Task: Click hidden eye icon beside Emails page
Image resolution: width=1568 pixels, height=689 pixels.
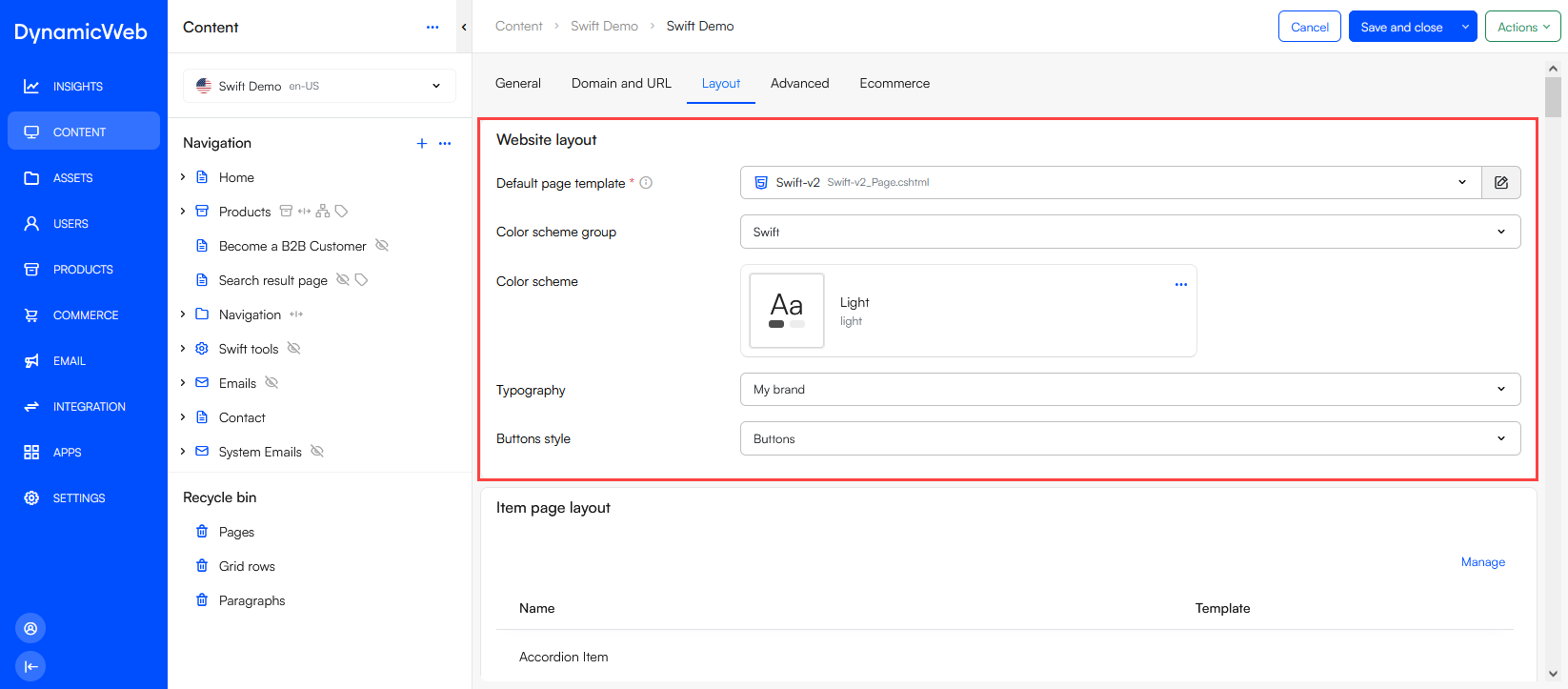Action: [x=271, y=383]
